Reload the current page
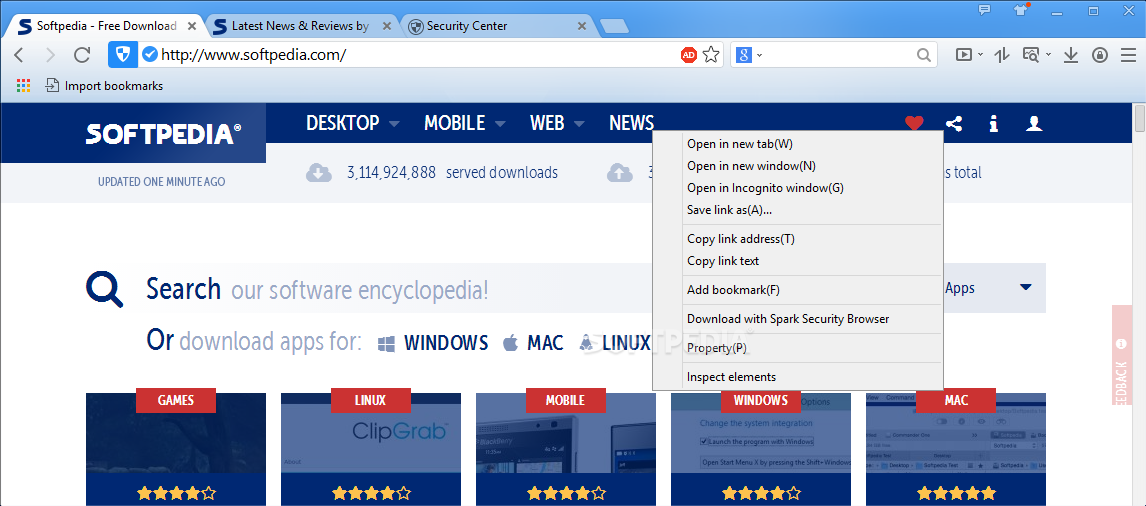Viewport: 1146px width, 506px height. [82, 55]
